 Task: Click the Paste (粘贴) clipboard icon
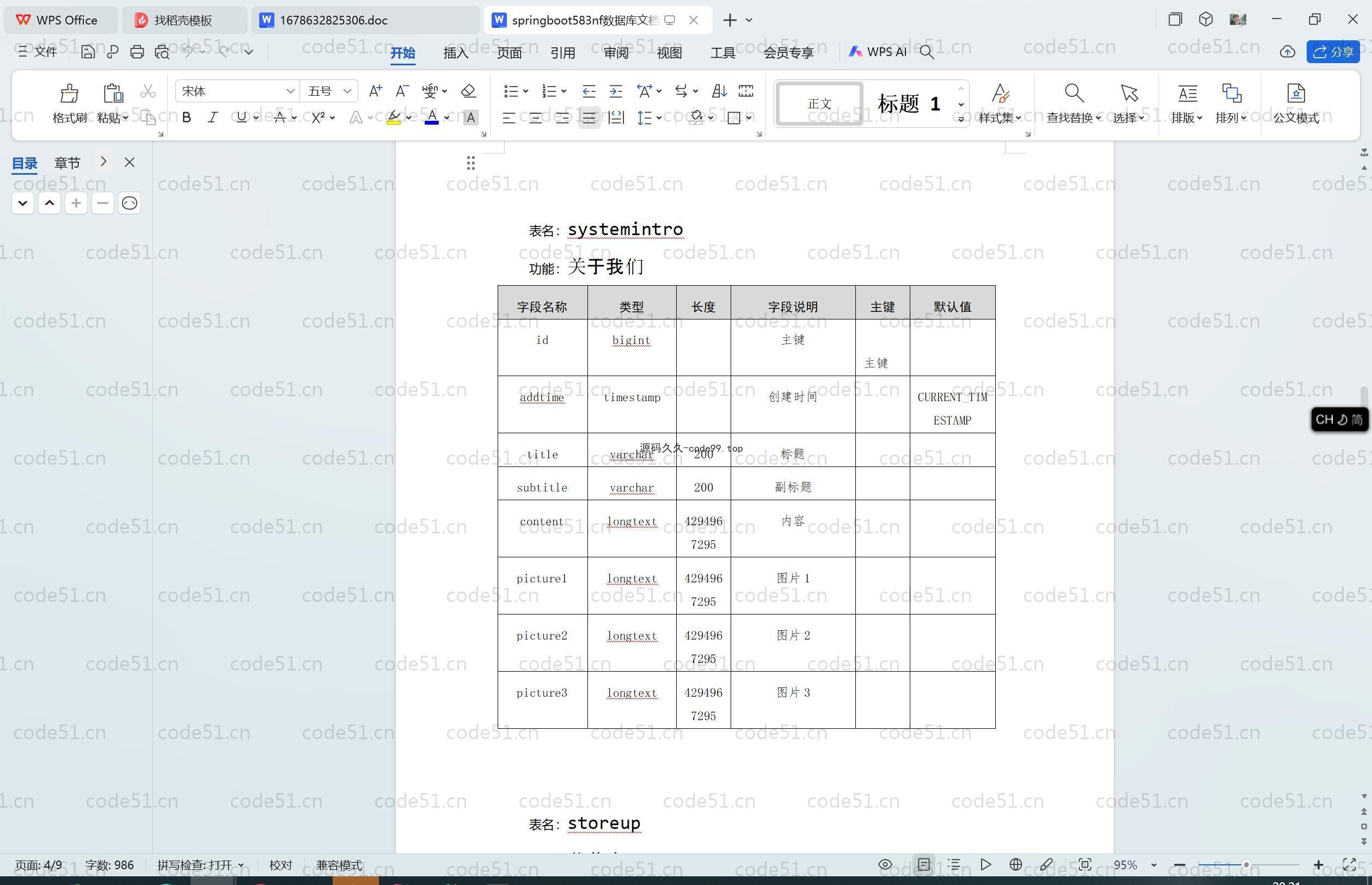(113, 93)
